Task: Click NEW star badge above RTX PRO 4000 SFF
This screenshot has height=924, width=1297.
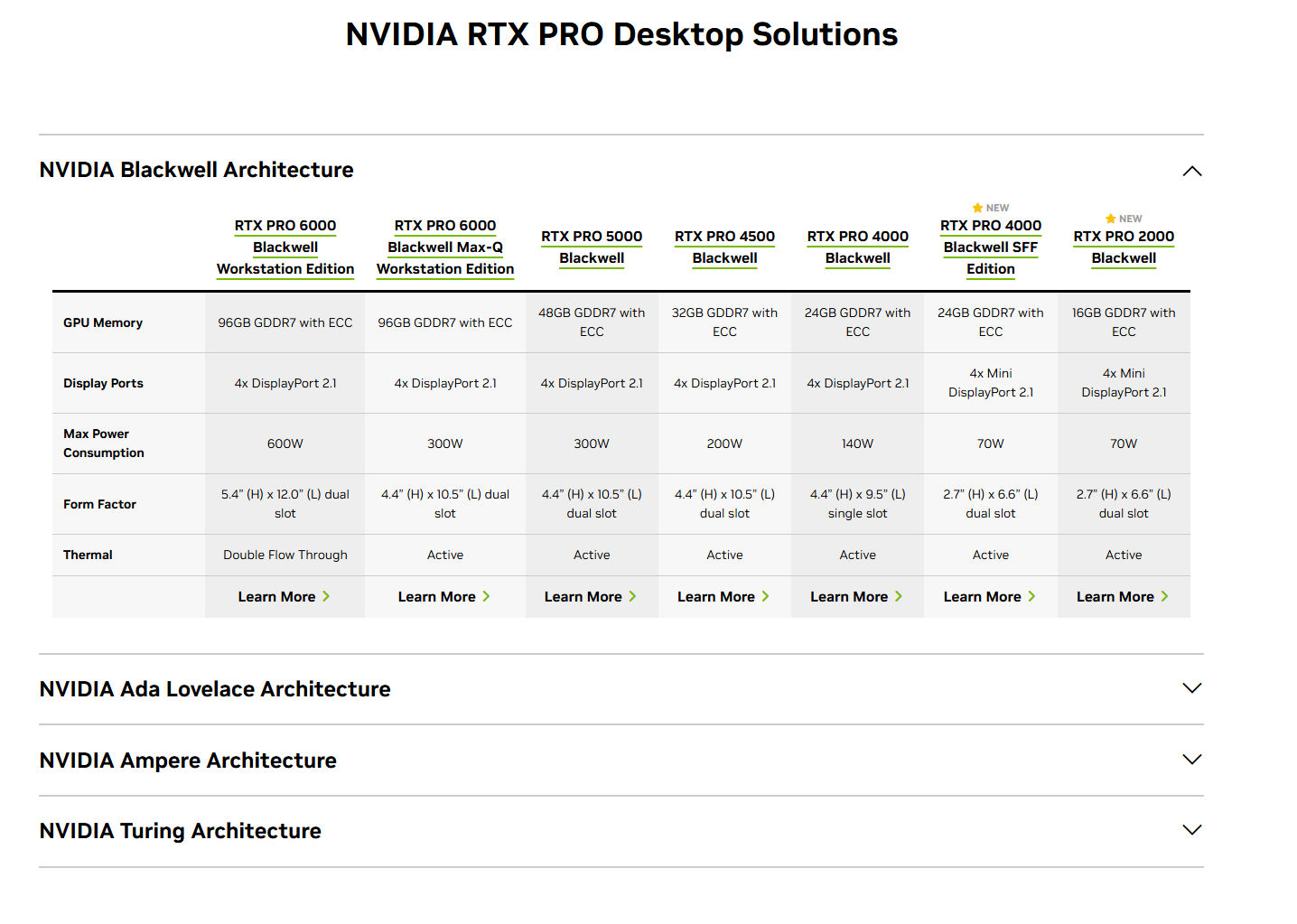Action: [x=990, y=208]
